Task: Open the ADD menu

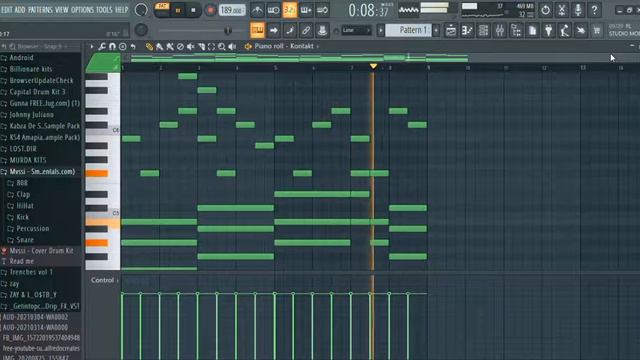Action: pos(20,10)
